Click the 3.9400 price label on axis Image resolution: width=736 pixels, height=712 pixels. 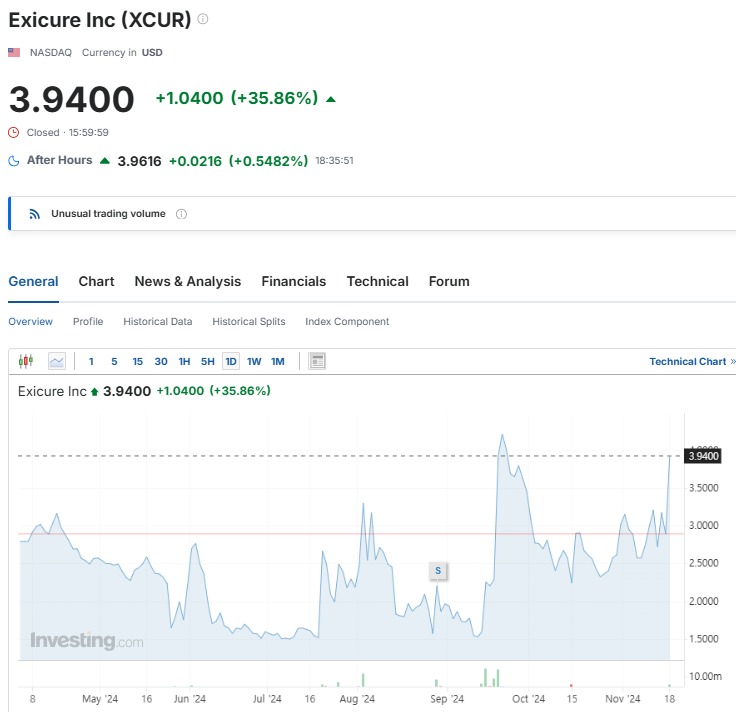tap(703, 456)
